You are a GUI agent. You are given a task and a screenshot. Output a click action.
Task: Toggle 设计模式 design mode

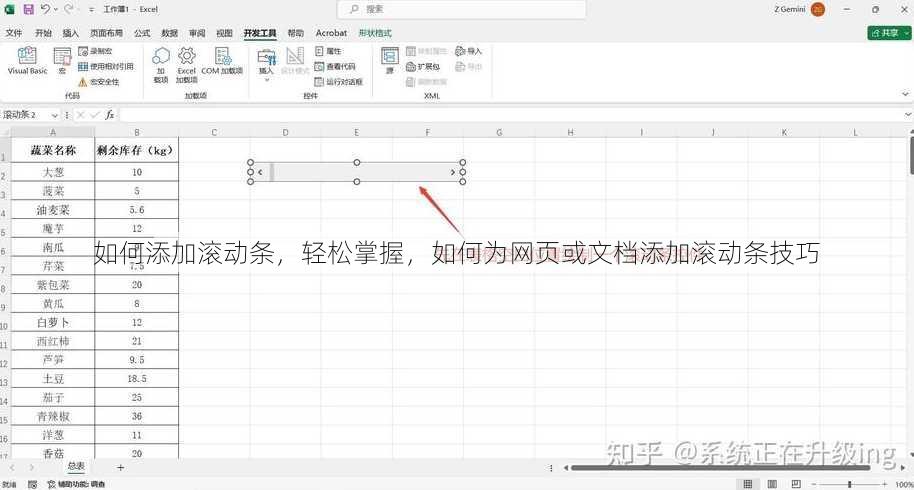click(x=295, y=61)
